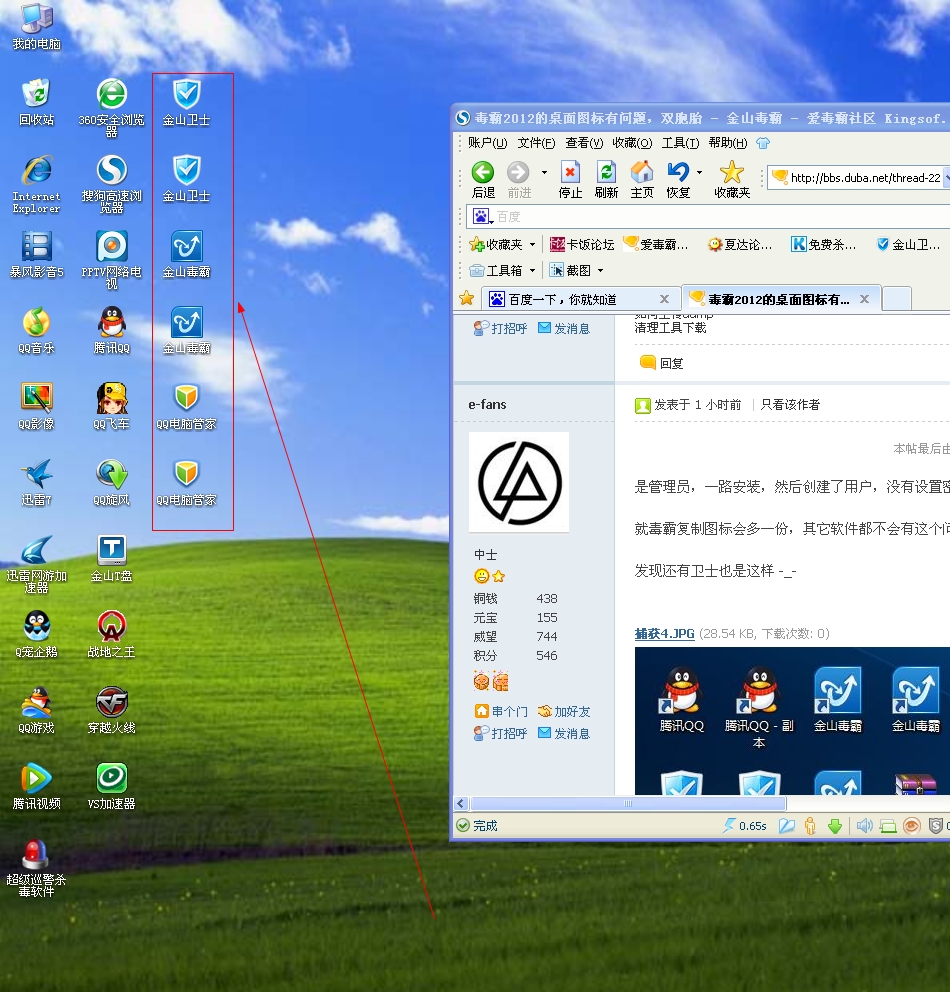Open a new blank tab

pos(896,299)
